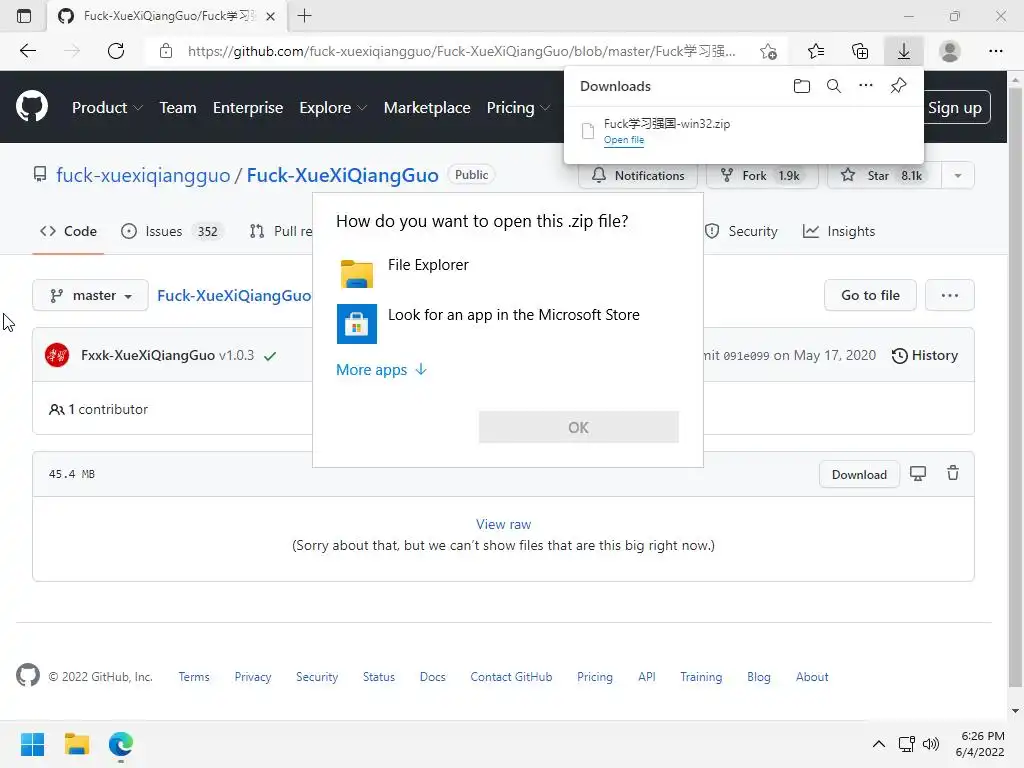Viewport: 1024px width, 768px height.
Task: Open network status in system tray
Action: [x=906, y=744]
